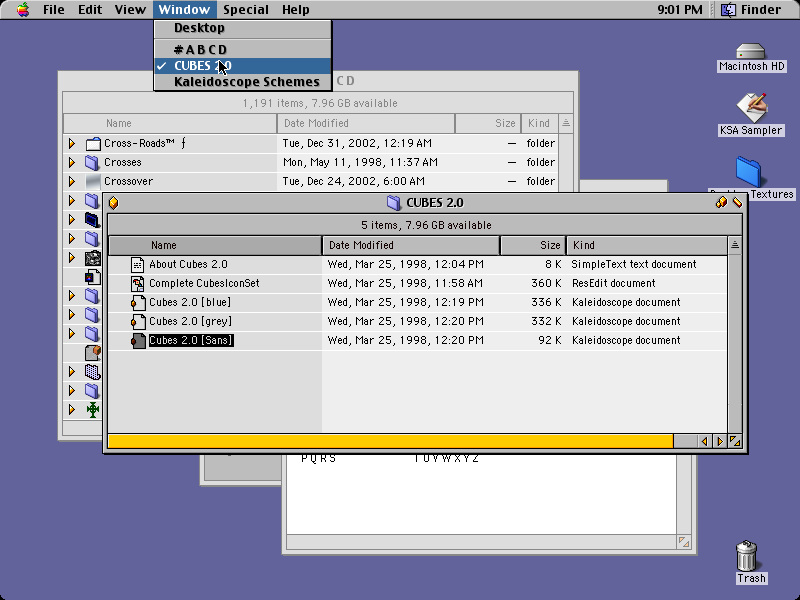The width and height of the screenshot is (800, 600).
Task: Sort CUBES 2.0 window by Size
Action: point(533,245)
